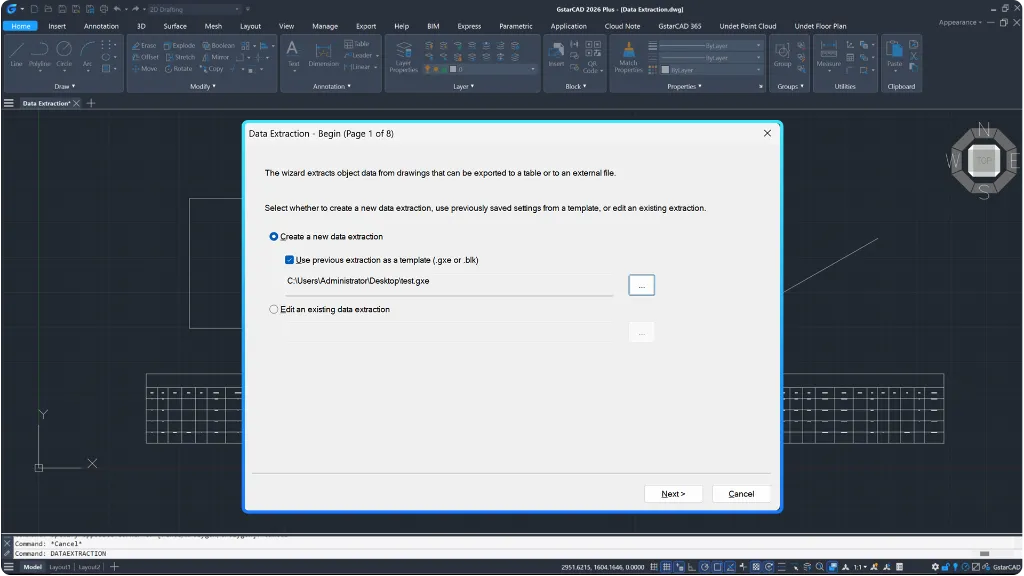Select the Circle tool
The image size is (1024, 576).
coord(64,54)
